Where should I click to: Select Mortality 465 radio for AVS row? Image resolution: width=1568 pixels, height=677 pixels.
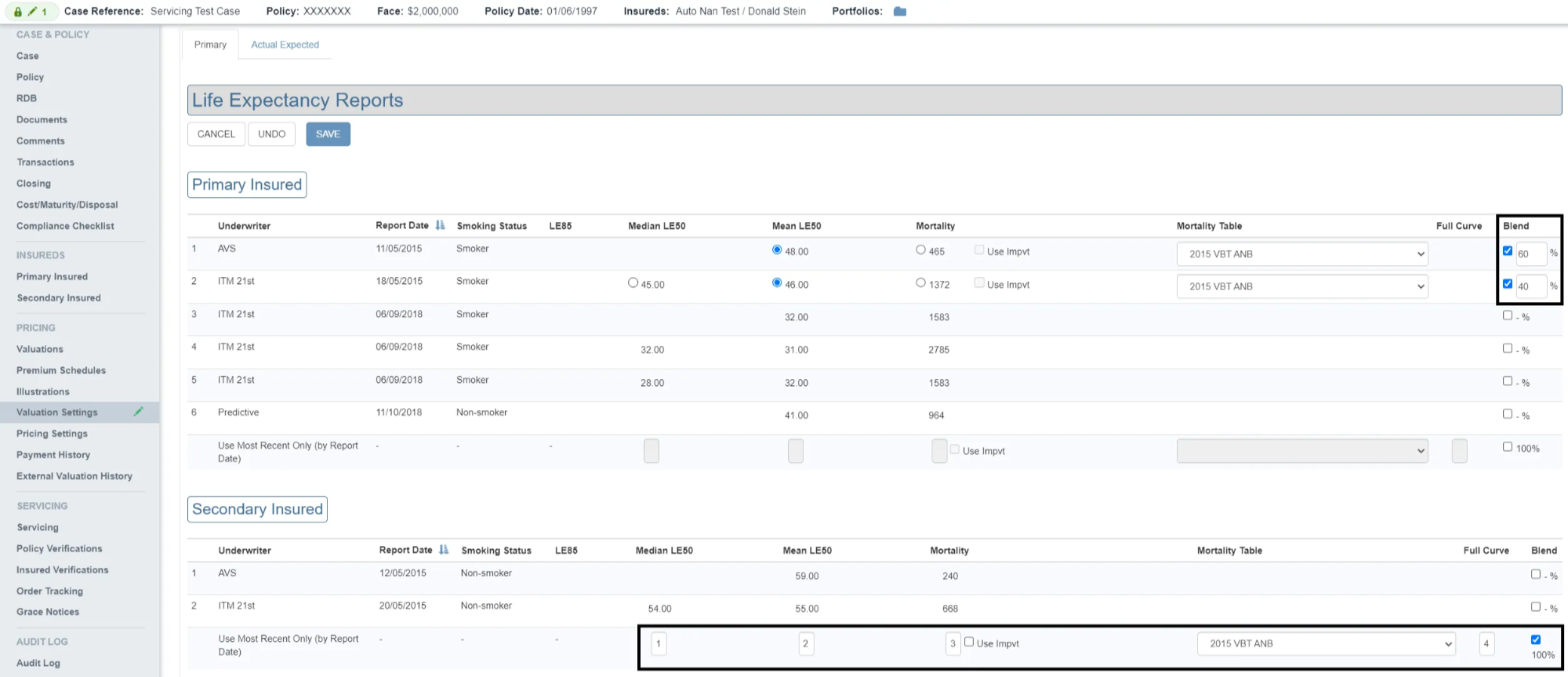tap(920, 250)
